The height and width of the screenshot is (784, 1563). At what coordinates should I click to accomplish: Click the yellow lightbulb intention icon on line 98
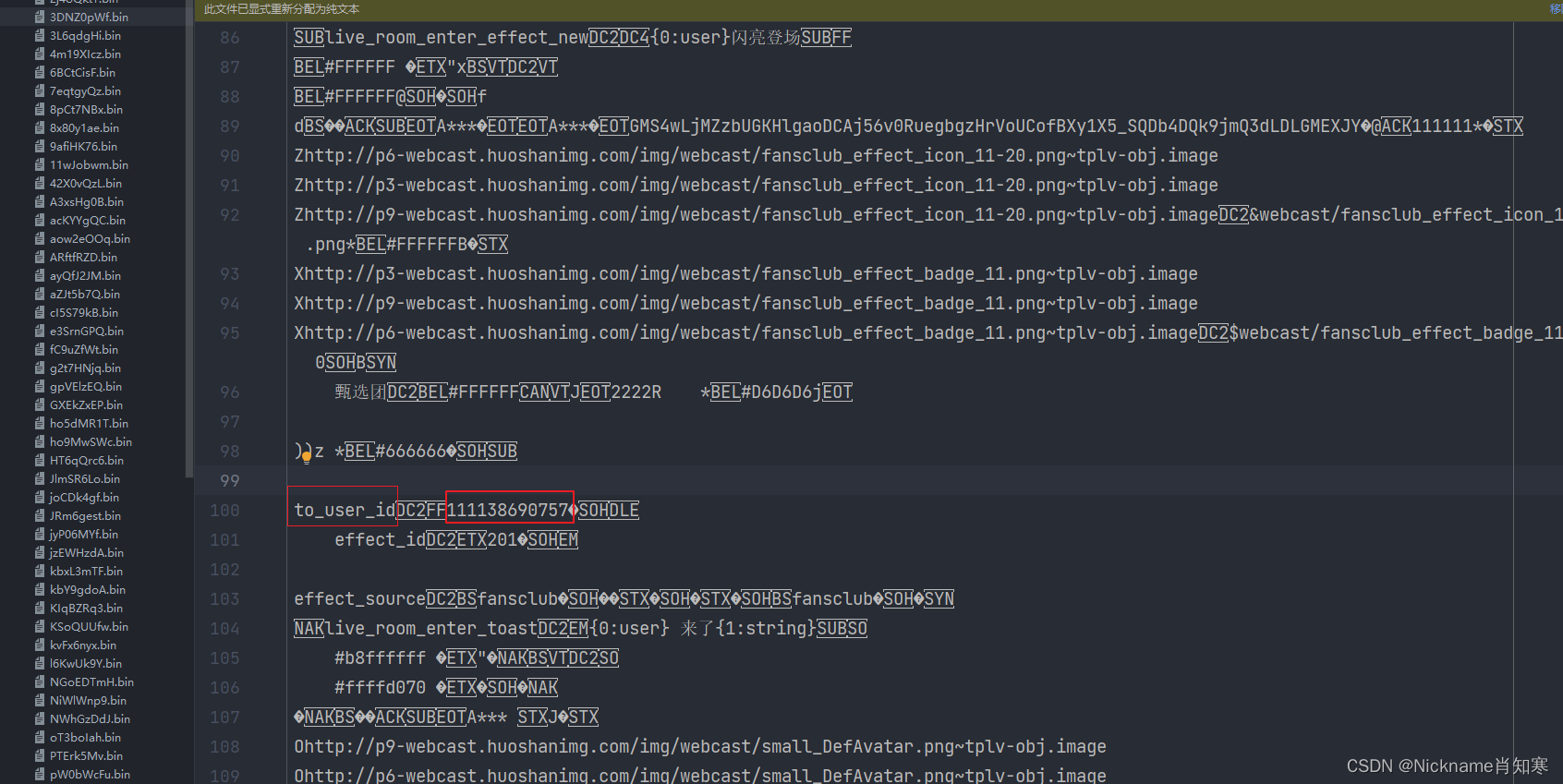(307, 456)
